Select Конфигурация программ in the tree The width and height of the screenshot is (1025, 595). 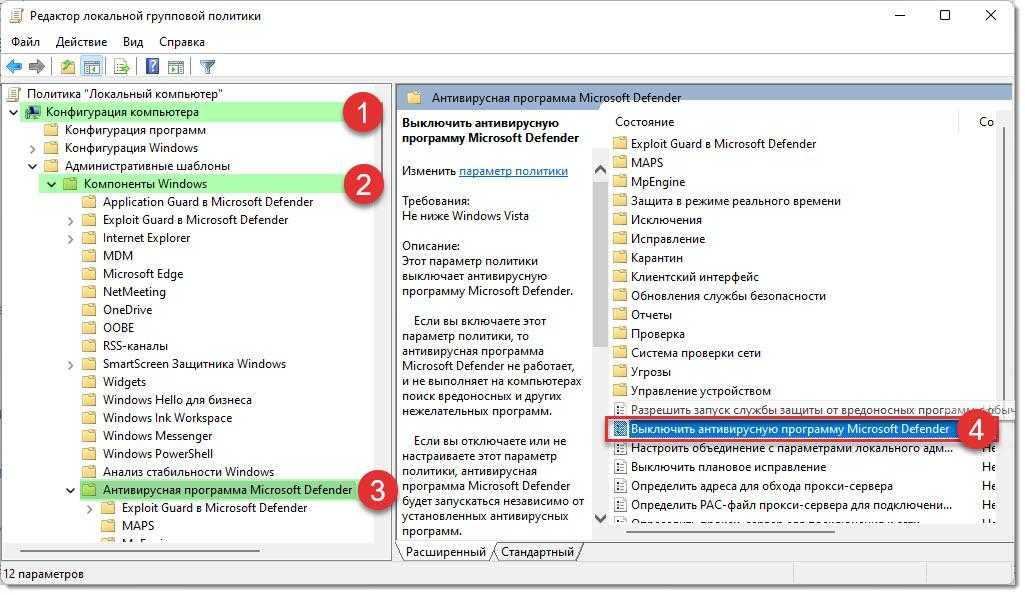135,130
